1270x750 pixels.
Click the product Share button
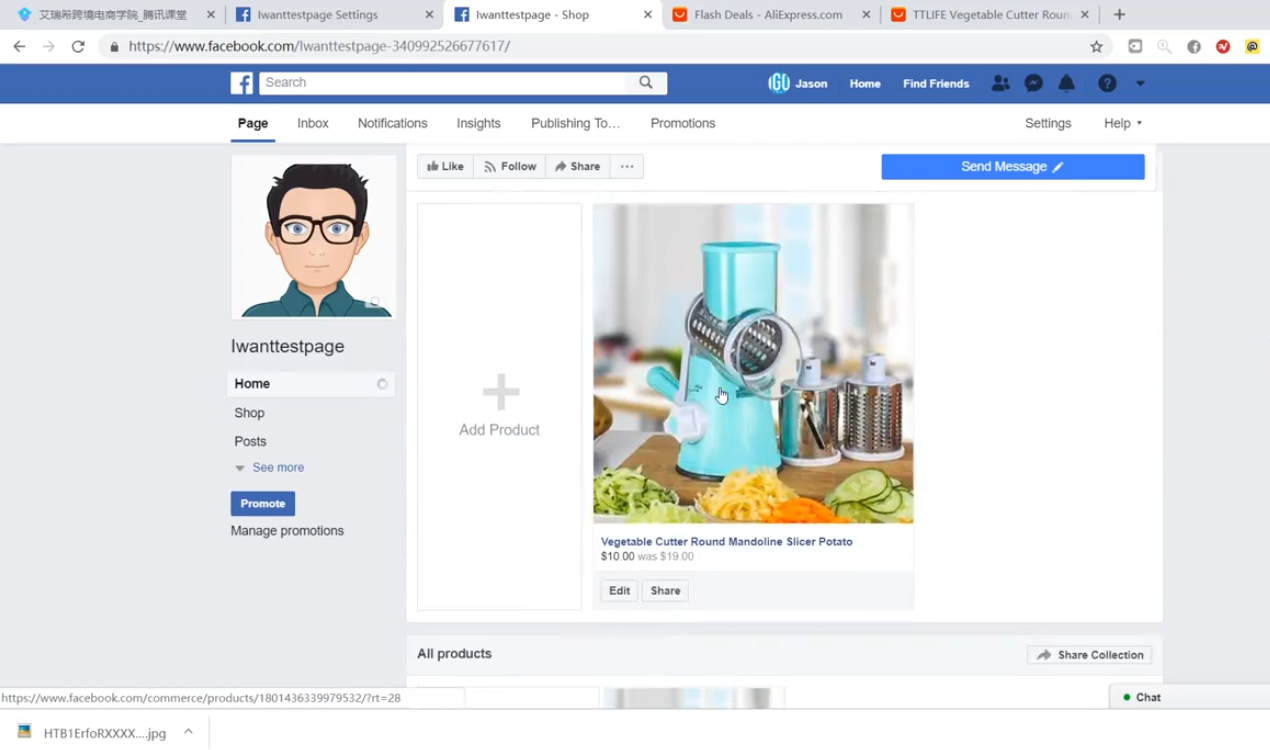pyautogui.click(x=665, y=591)
